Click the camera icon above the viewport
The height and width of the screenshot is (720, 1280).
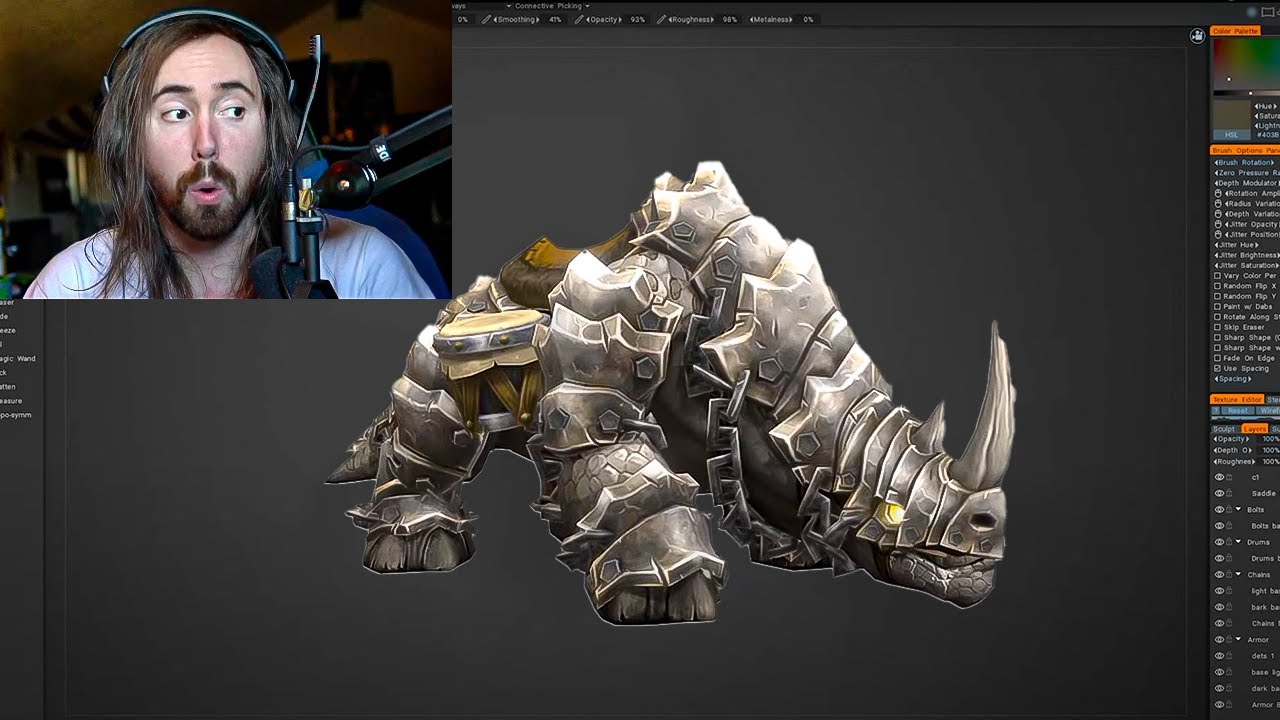pos(1197,36)
